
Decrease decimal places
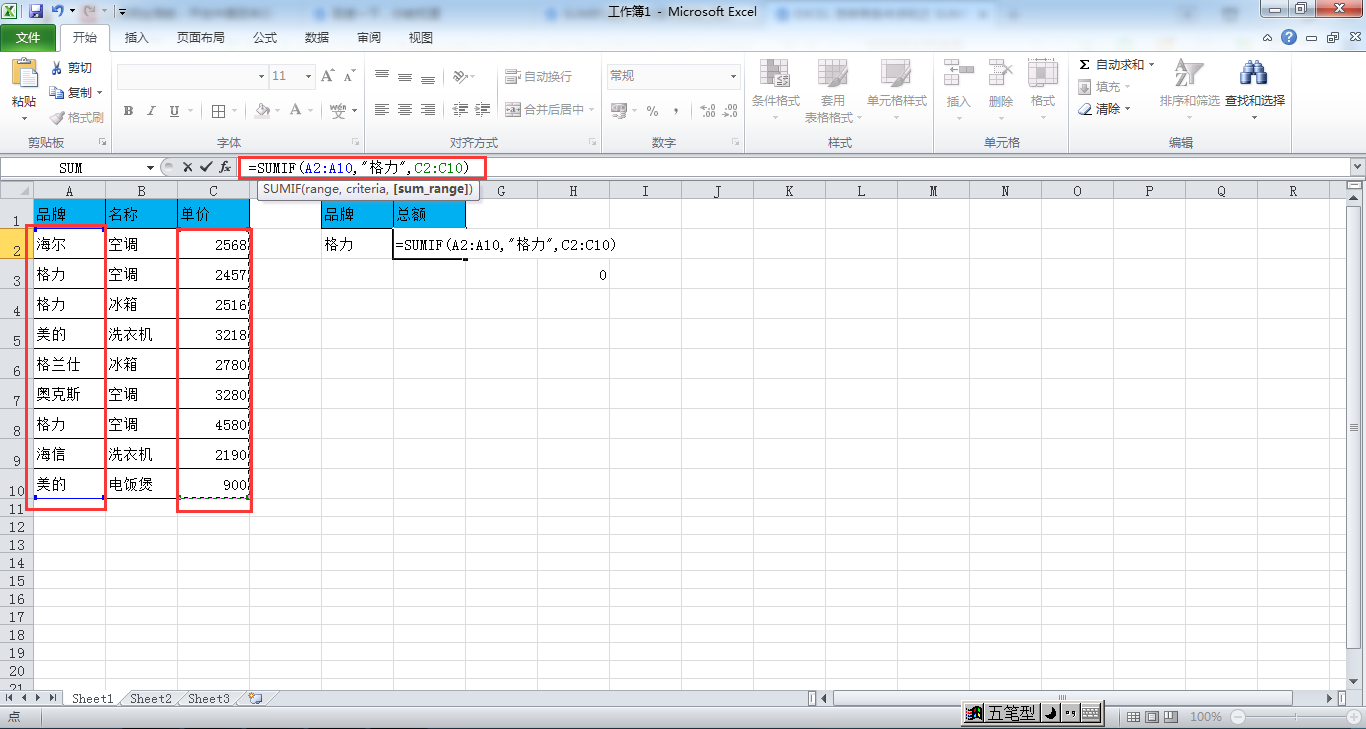click(x=730, y=111)
